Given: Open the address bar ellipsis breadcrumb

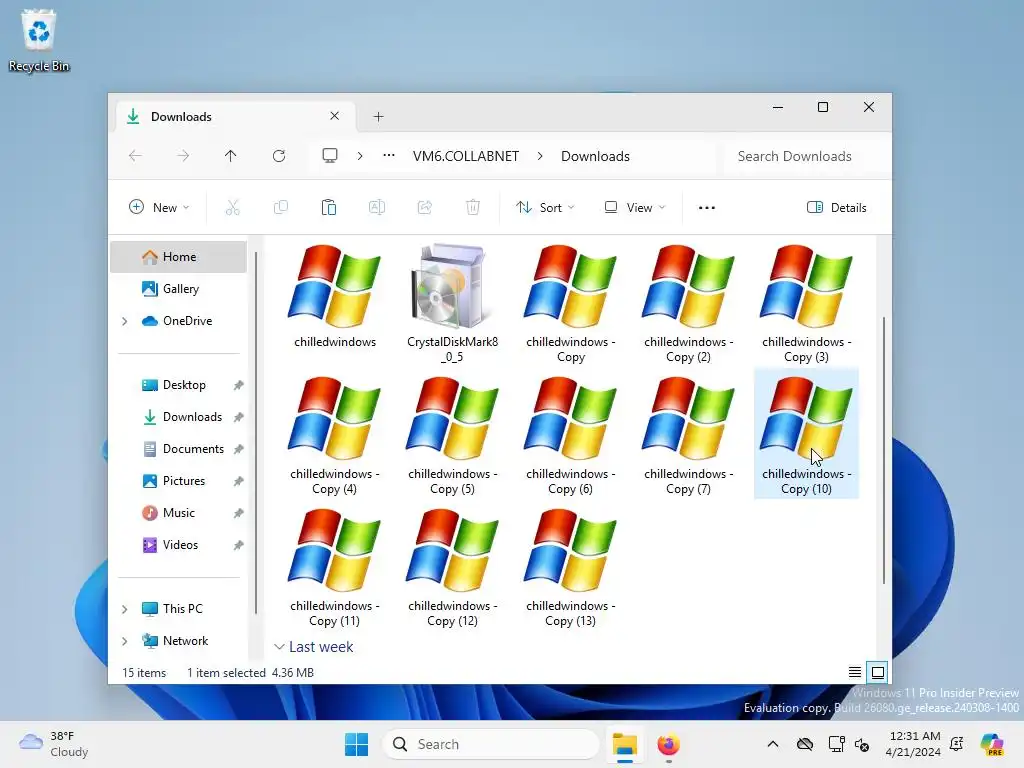Looking at the screenshot, I should tap(389, 155).
